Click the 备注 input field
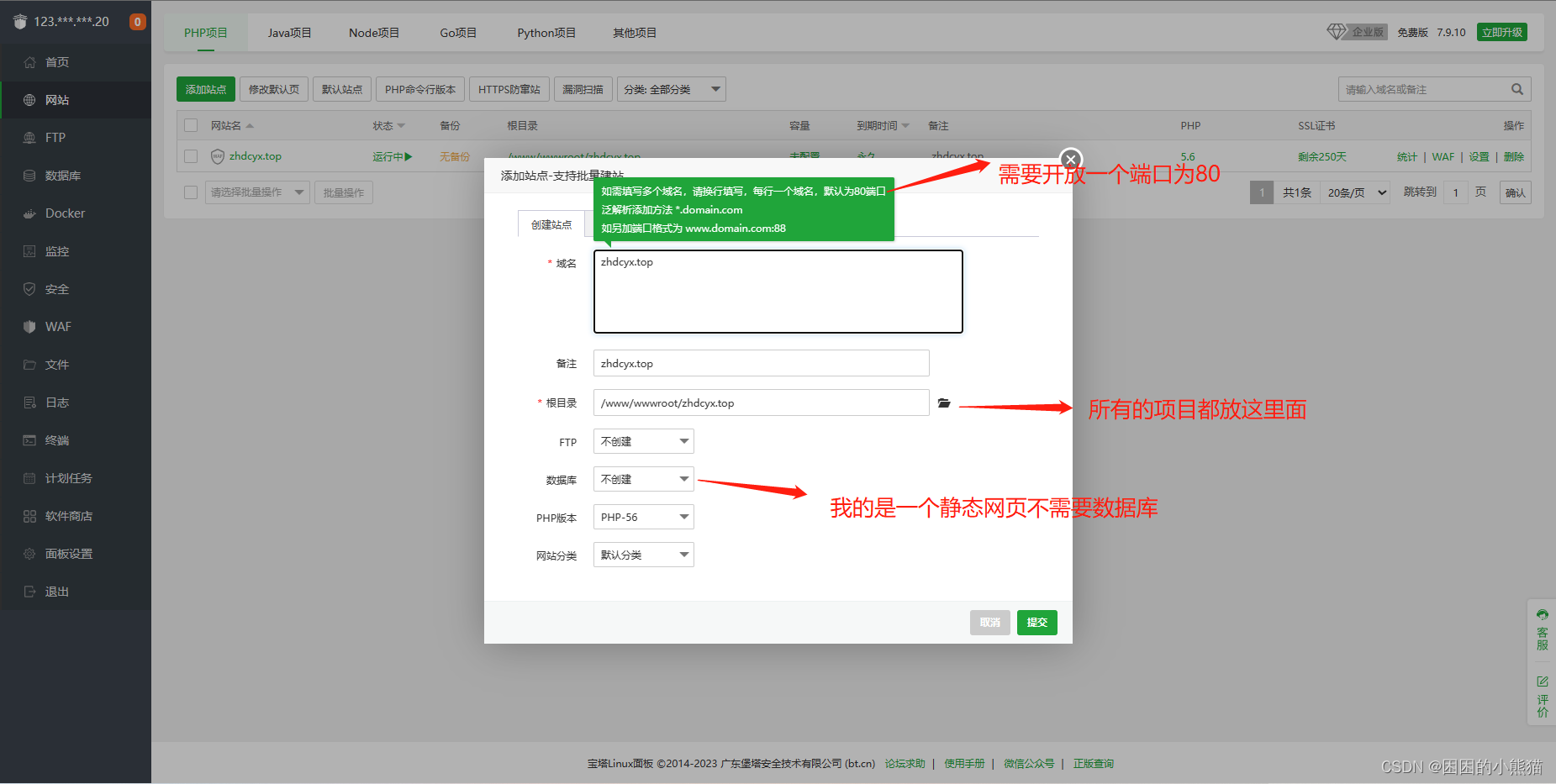This screenshot has height=784, width=1556. click(x=762, y=363)
